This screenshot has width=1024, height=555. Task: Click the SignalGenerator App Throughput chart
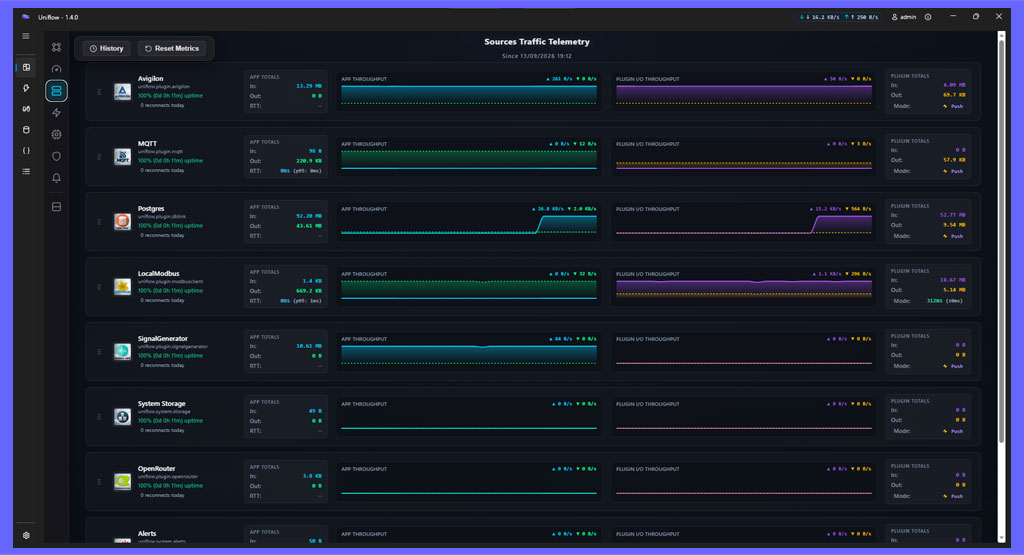(x=469, y=351)
